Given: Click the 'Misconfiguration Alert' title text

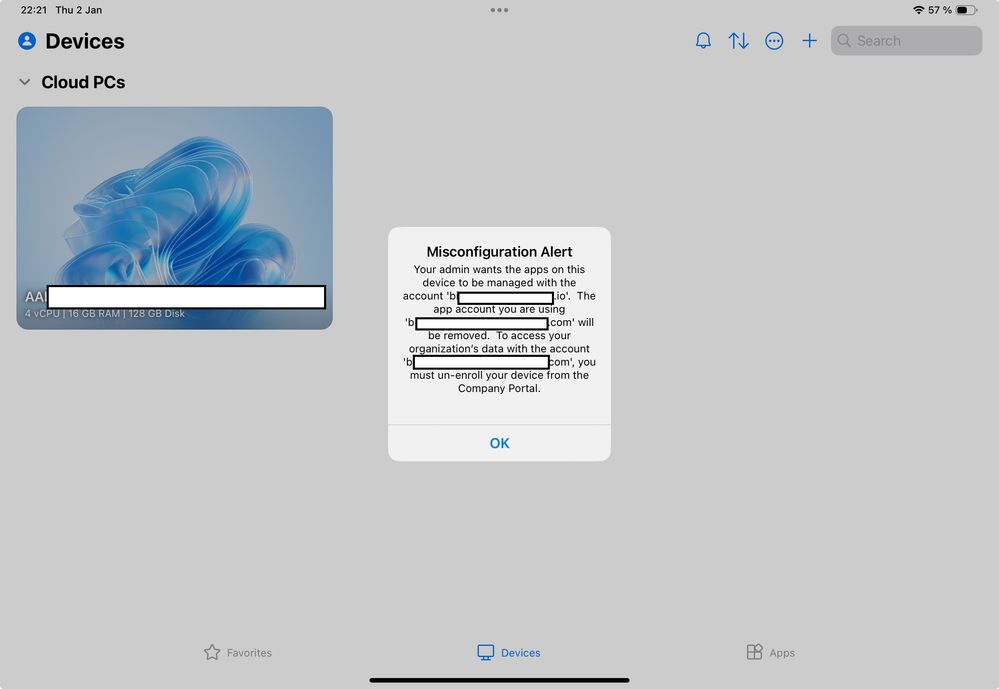Looking at the screenshot, I should pos(500,252).
